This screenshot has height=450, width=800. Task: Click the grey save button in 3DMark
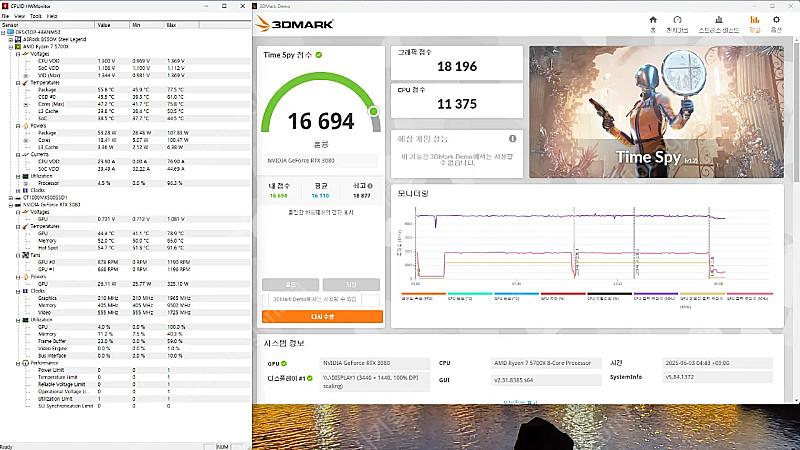(351, 284)
